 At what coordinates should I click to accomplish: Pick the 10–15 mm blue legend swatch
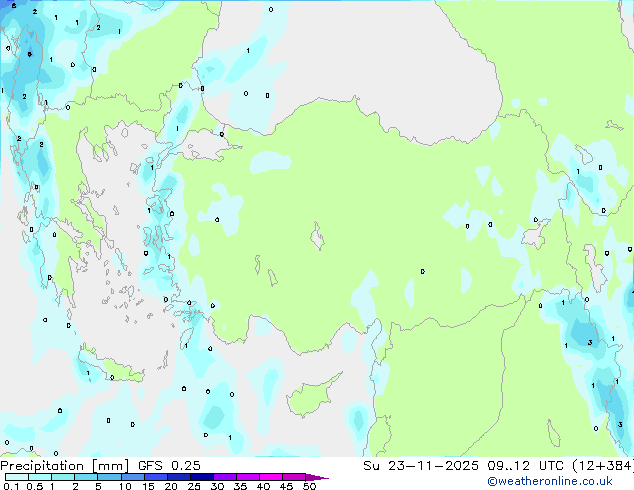[133, 477]
